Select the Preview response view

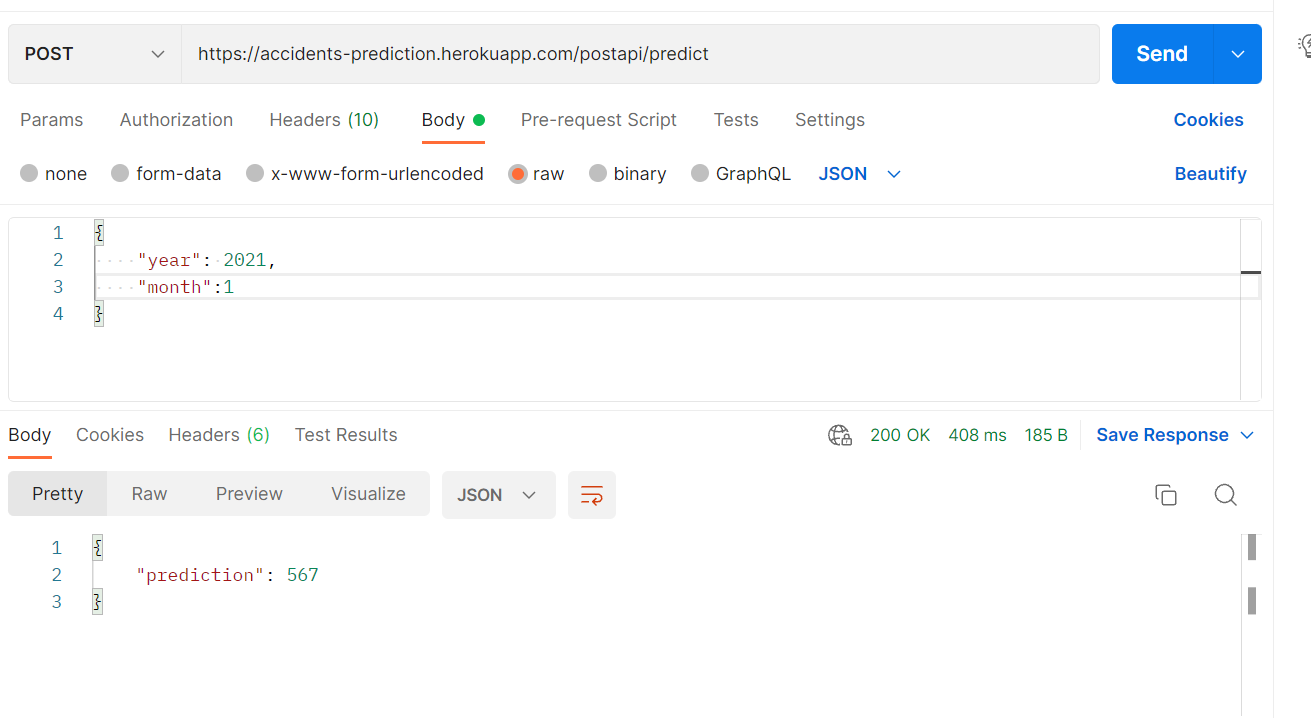point(249,494)
